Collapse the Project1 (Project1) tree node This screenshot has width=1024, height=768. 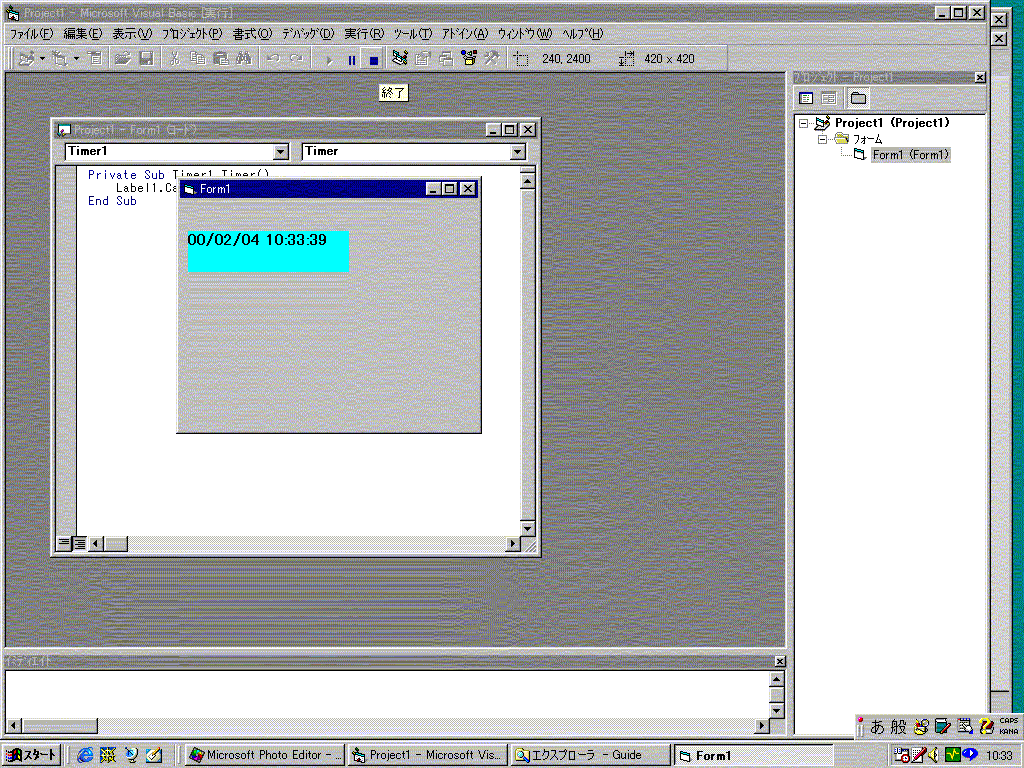click(803, 123)
